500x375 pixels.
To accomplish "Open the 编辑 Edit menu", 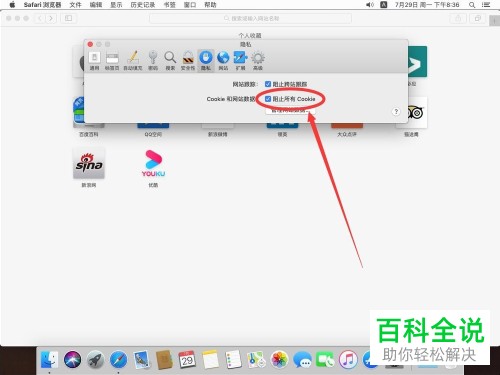I will (x=96, y=5).
